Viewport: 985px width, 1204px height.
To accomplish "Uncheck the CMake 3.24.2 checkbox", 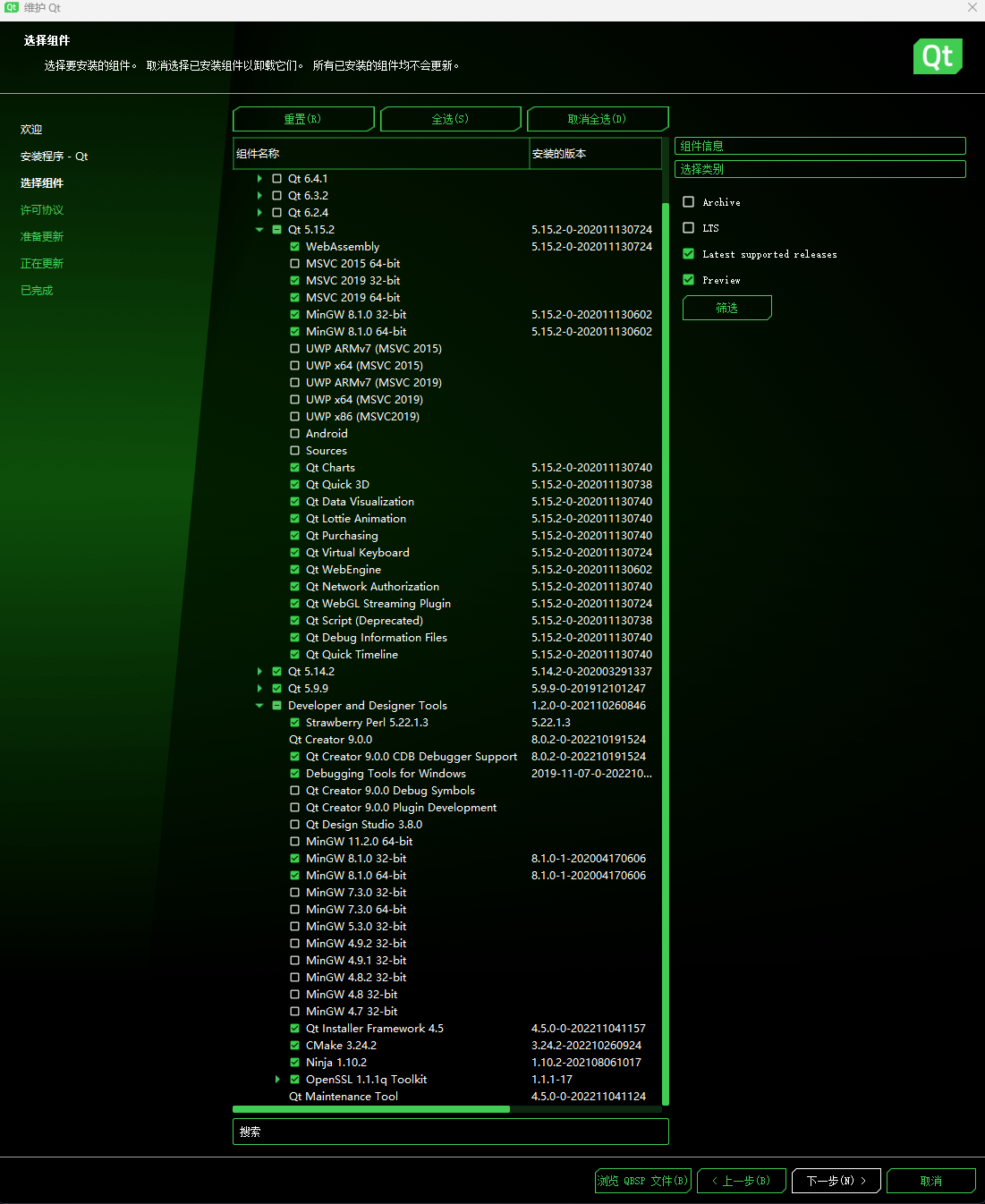I will click(x=295, y=1046).
